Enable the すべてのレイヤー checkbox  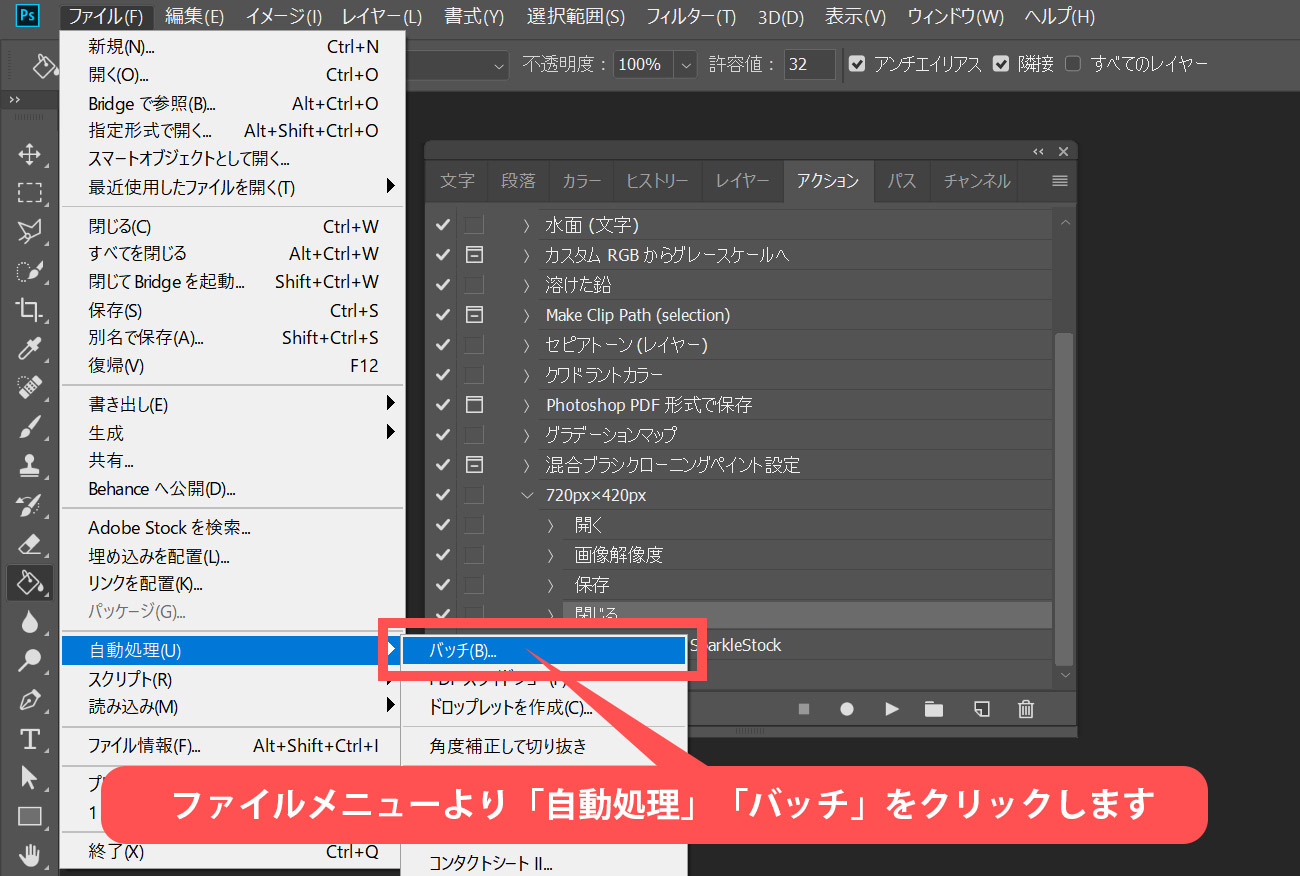1073,64
